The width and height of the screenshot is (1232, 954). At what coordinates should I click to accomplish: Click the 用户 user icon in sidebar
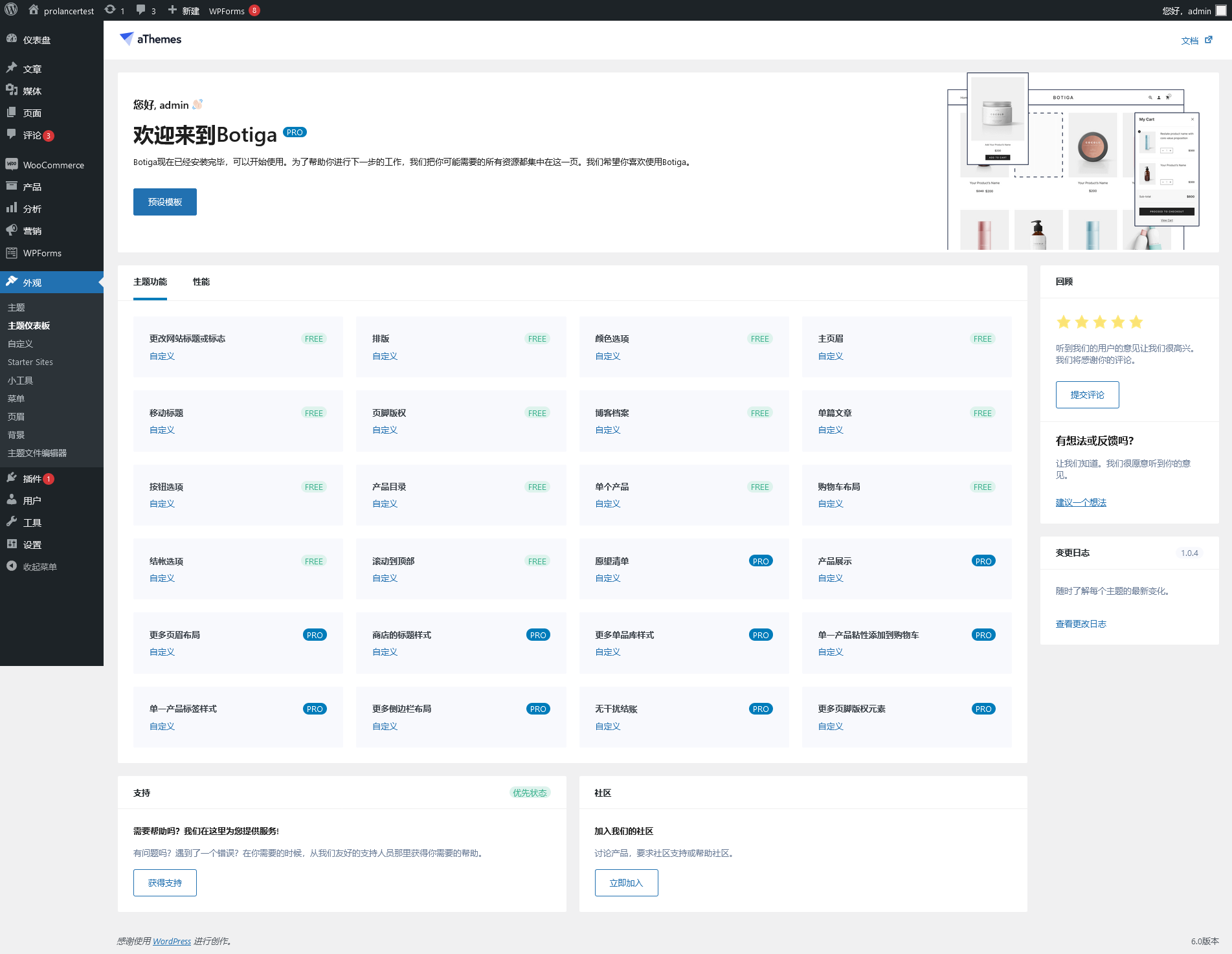12,500
